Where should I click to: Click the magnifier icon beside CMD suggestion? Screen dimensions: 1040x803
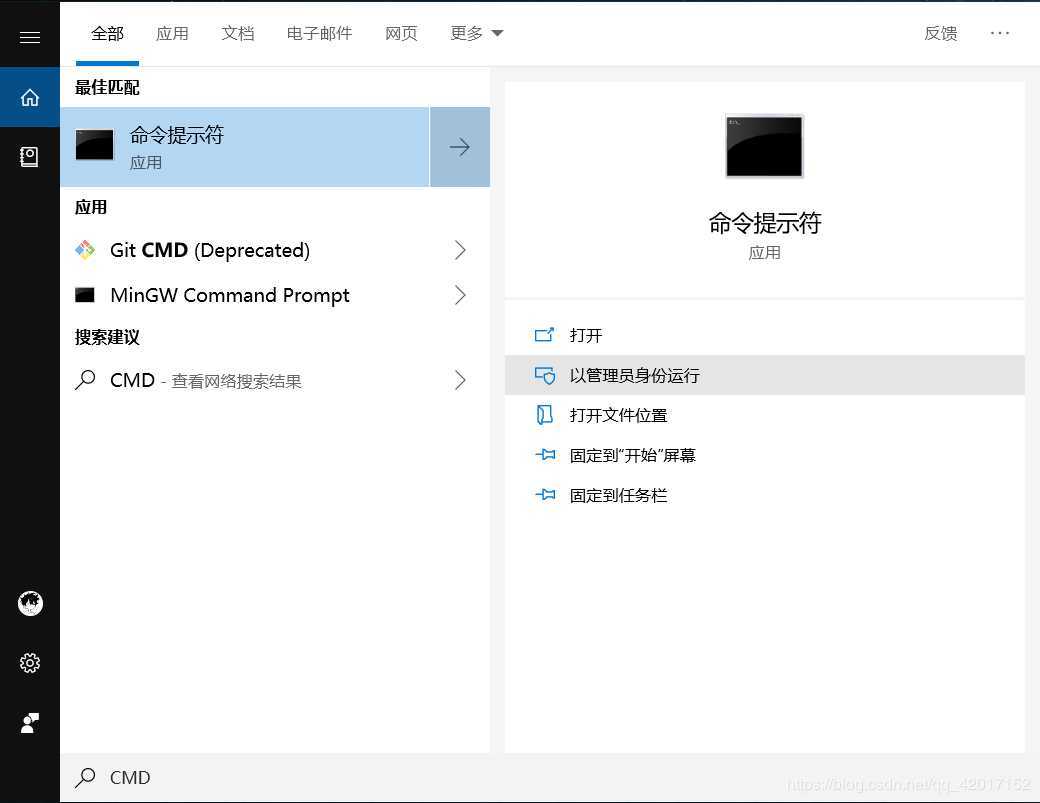(85, 380)
